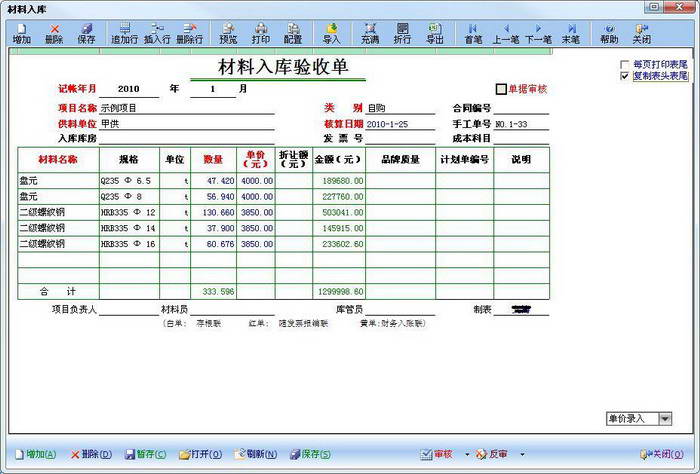The width and height of the screenshot is (700, 474).
Task: Click the 记帐年月 year field 2010
Action: (129, 89)
